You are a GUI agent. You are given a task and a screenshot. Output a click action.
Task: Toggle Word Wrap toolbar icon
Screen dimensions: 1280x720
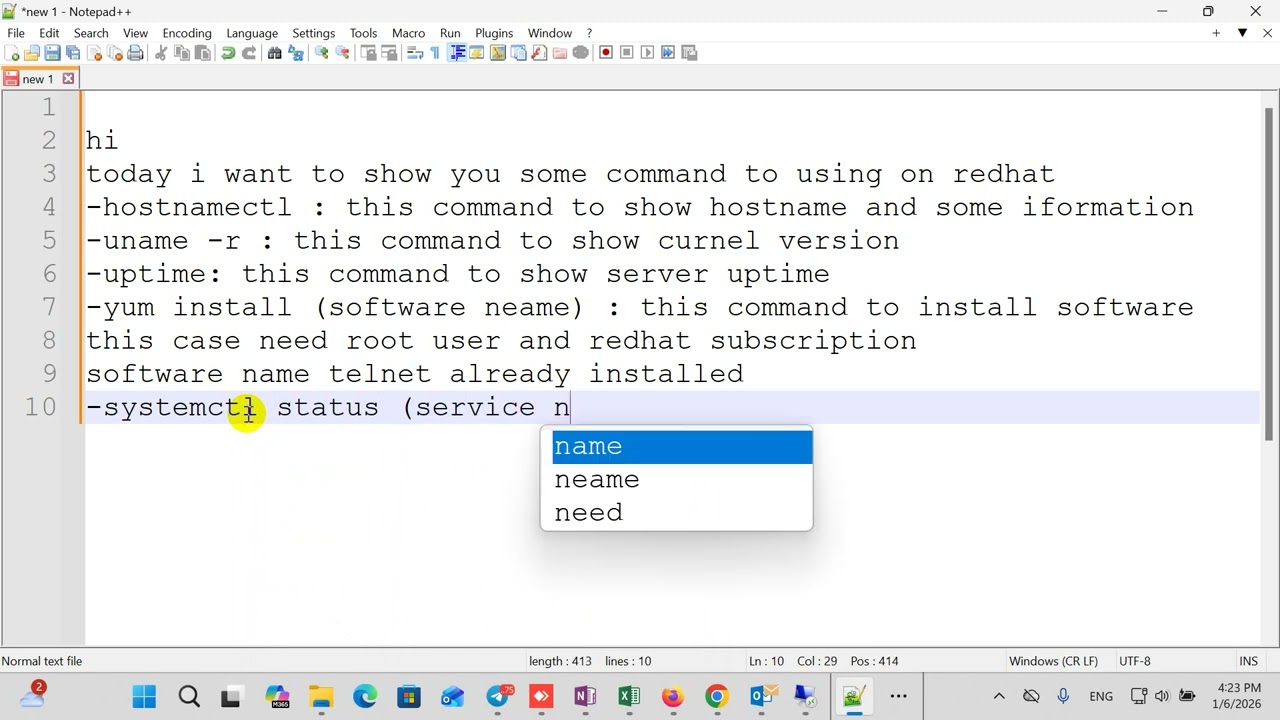click(415, 53)
